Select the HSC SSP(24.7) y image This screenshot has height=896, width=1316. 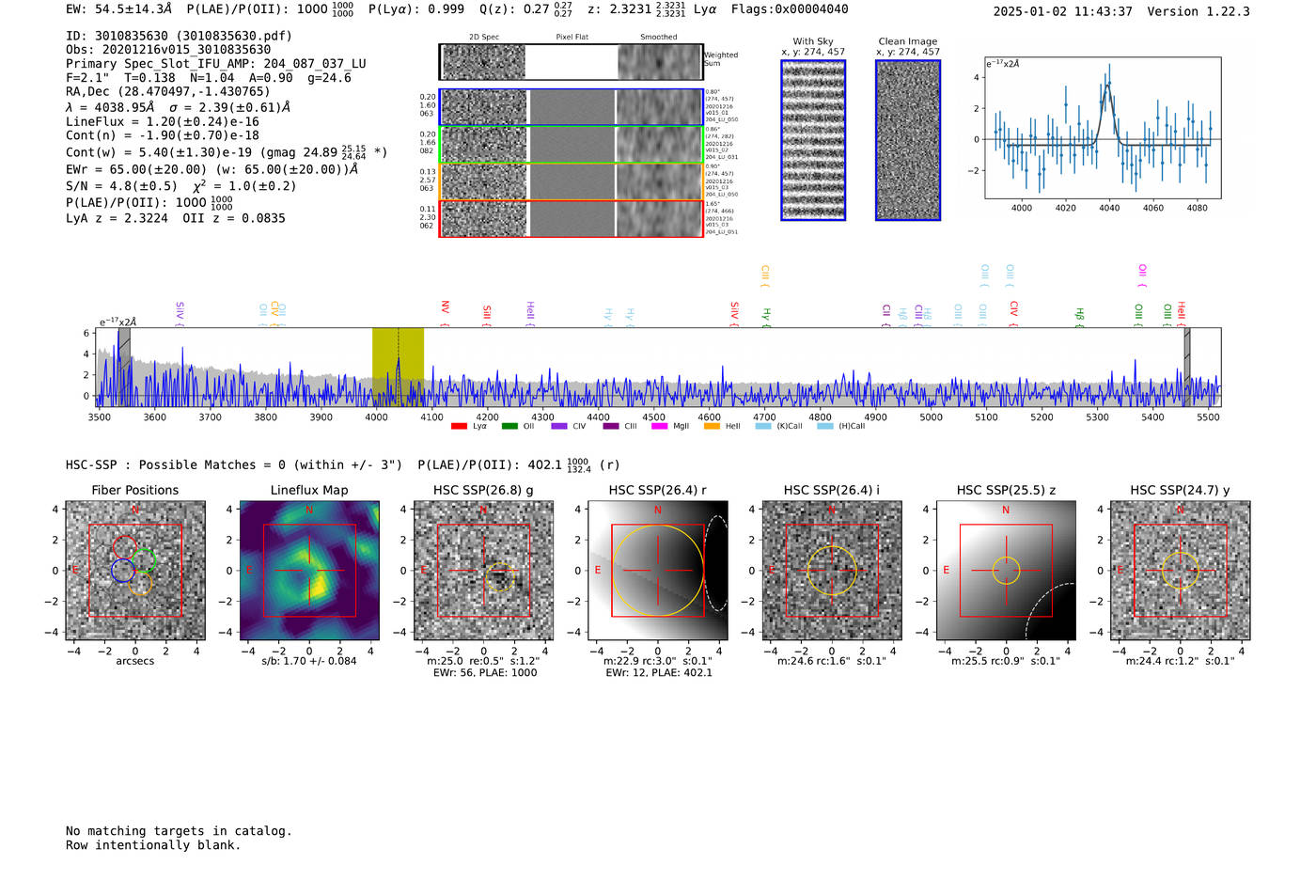1180,571
